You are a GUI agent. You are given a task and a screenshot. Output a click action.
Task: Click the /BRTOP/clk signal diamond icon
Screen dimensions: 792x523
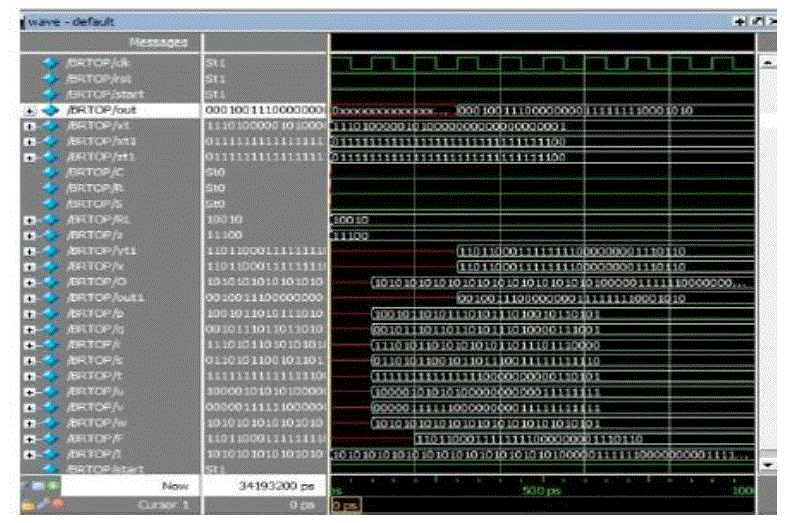pos(48,61)
